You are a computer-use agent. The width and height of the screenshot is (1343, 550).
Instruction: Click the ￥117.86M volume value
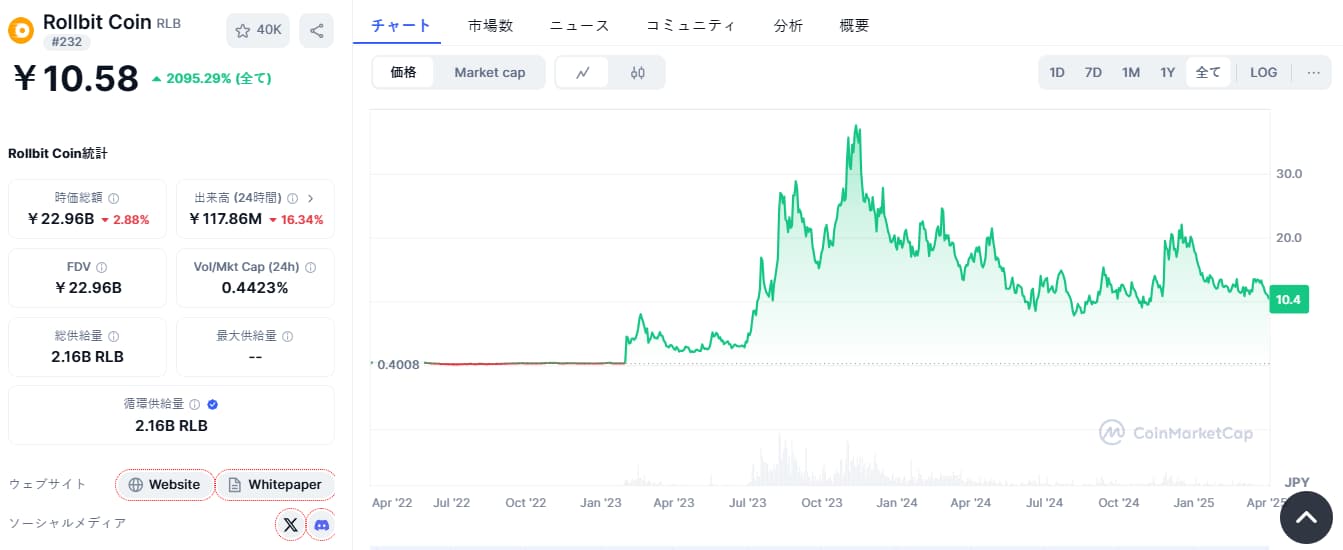pyautogui.click(x=225, y=219)
